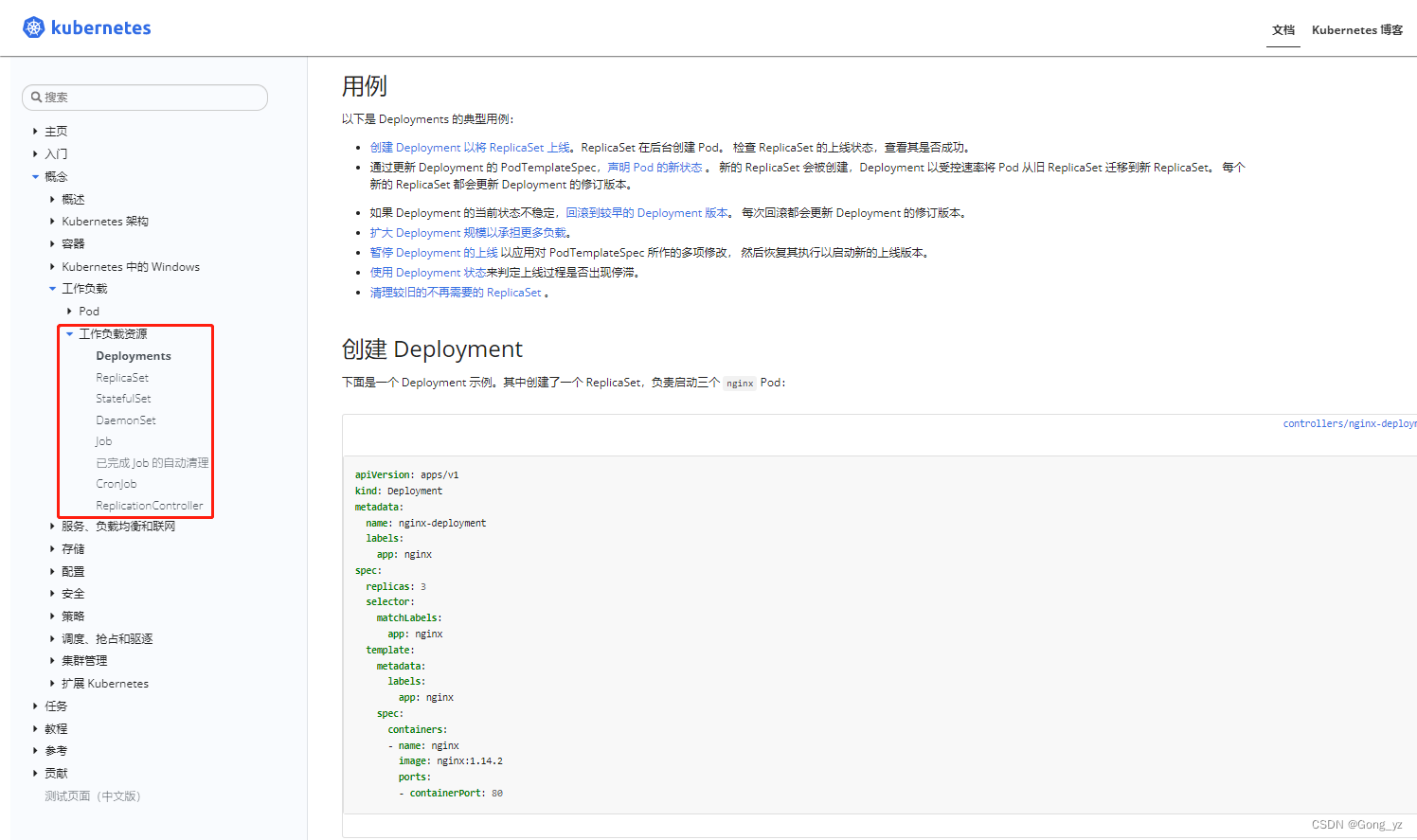
Task: Expand the 参考 tree arrow
Action: [x=35, y=751]
